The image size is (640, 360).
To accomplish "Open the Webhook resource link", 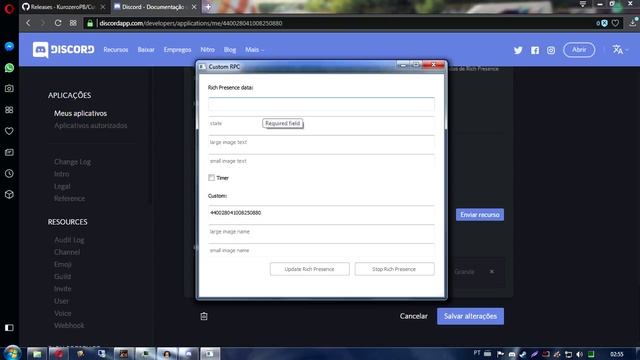I will click(x=69, y=325).
